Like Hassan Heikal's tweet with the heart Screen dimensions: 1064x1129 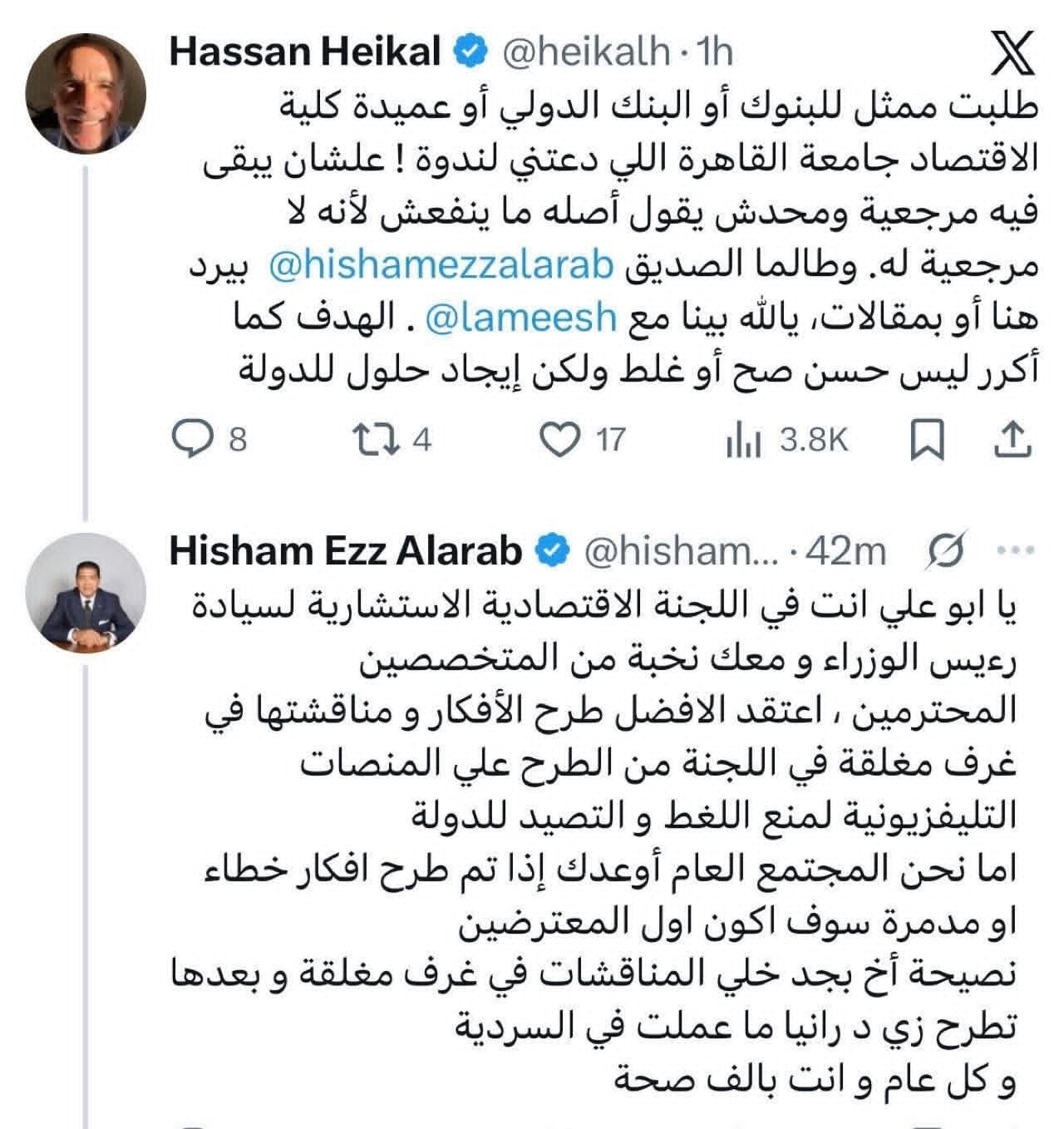point(559,439)
